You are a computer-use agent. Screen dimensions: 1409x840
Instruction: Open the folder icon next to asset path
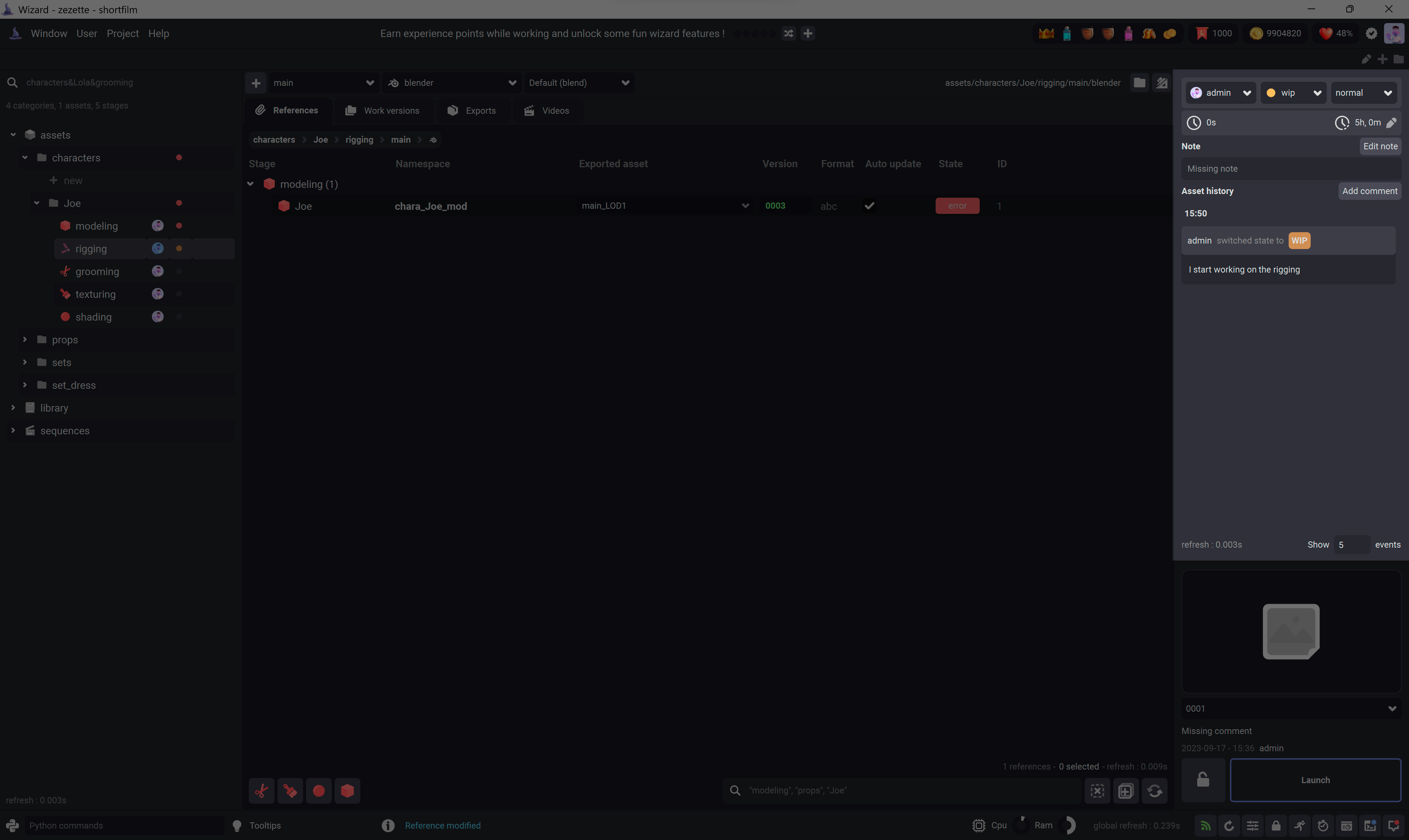(1140, 83)
